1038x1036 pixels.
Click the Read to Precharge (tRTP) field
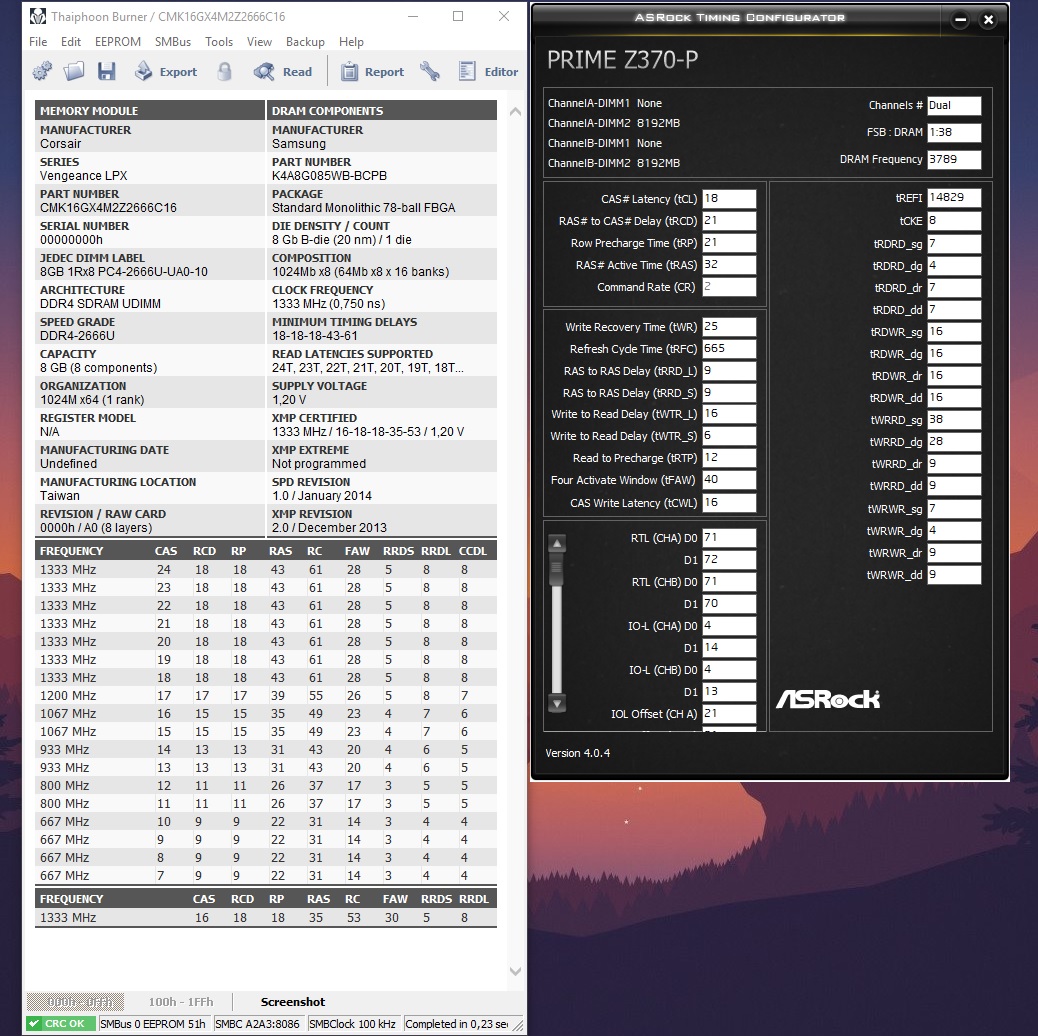tap(729, 457)
